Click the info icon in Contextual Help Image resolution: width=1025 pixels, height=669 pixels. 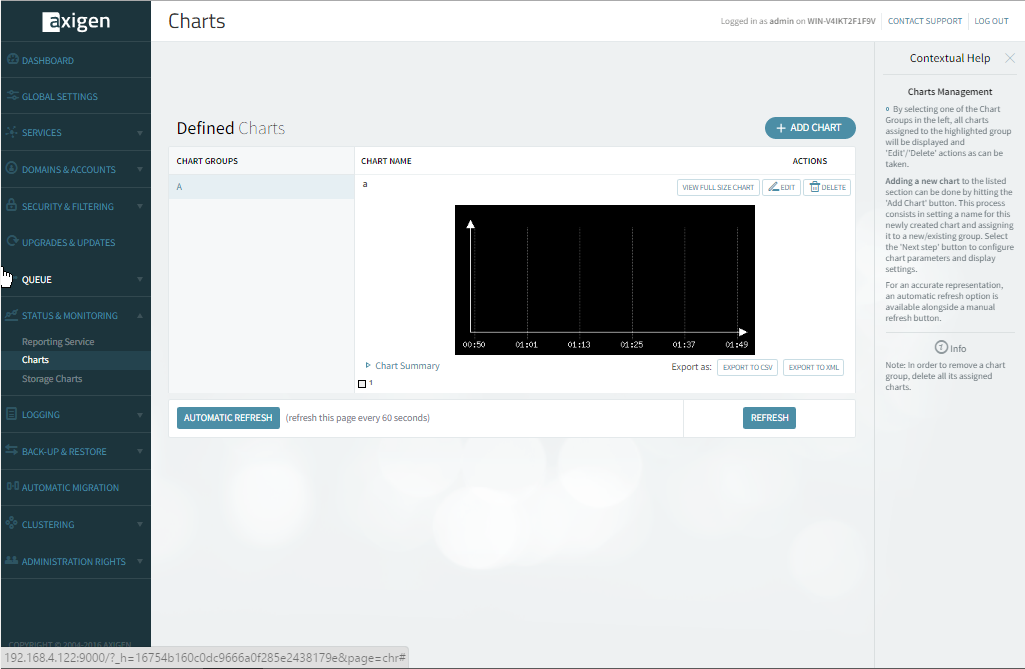click(941, 347)
